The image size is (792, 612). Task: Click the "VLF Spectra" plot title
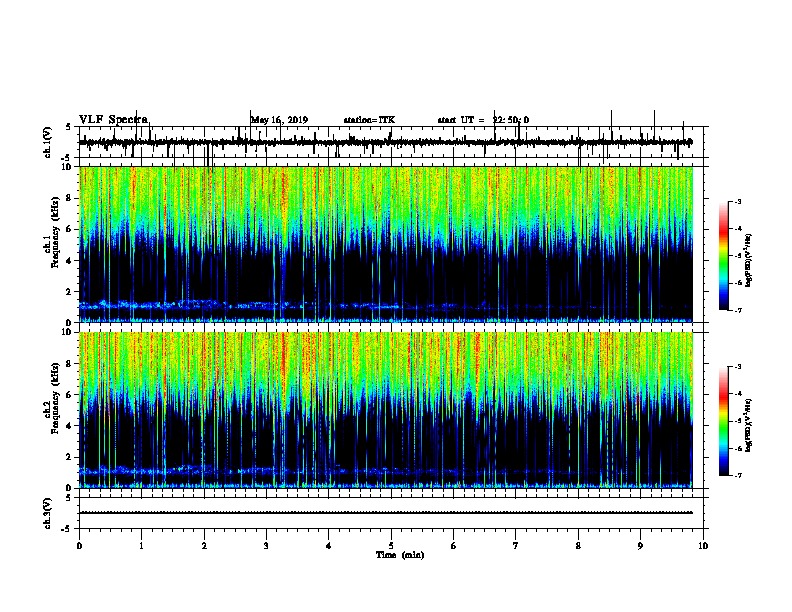click(x=113, y=120)
